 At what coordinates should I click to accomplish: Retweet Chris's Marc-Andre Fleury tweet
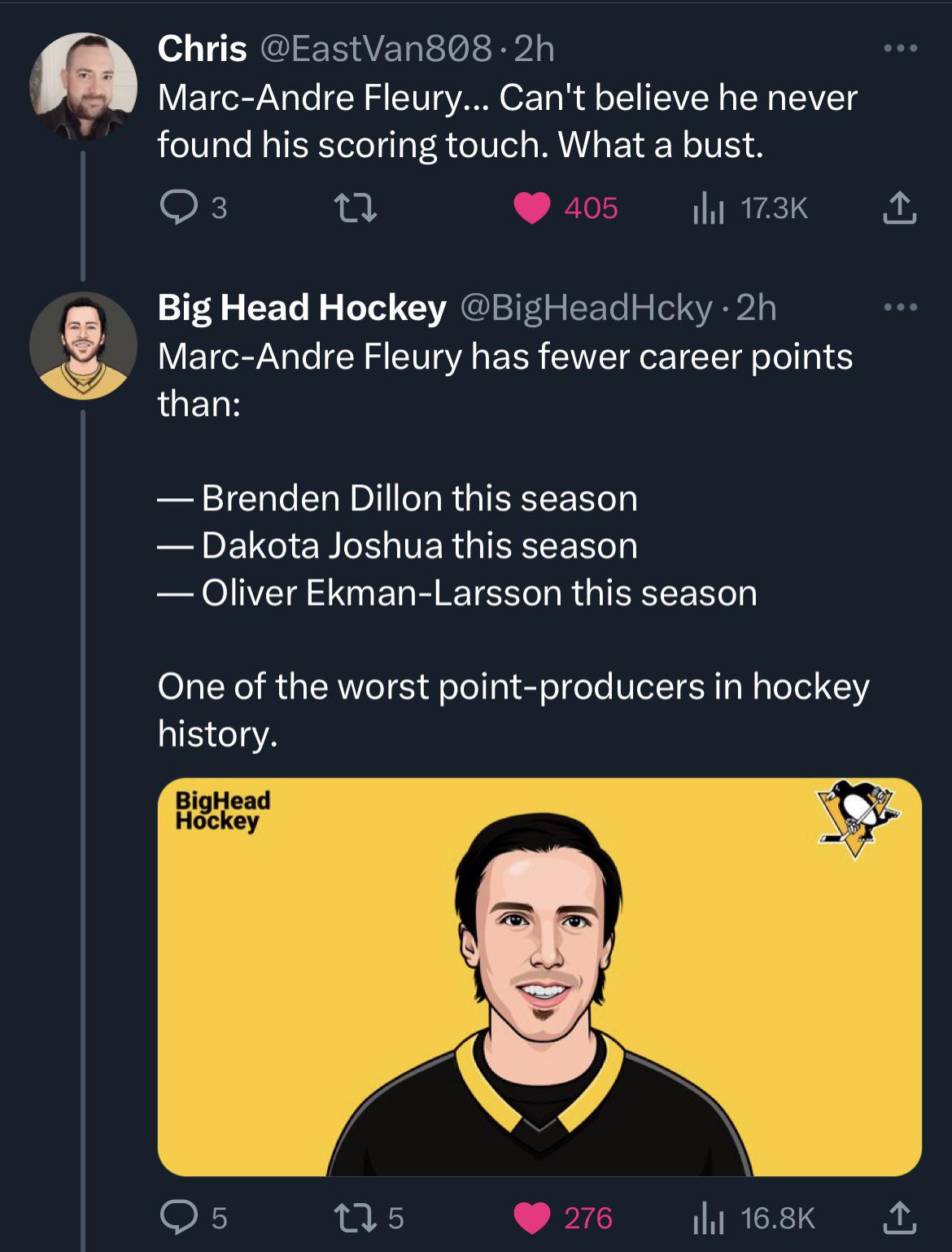tap(356, 208)
